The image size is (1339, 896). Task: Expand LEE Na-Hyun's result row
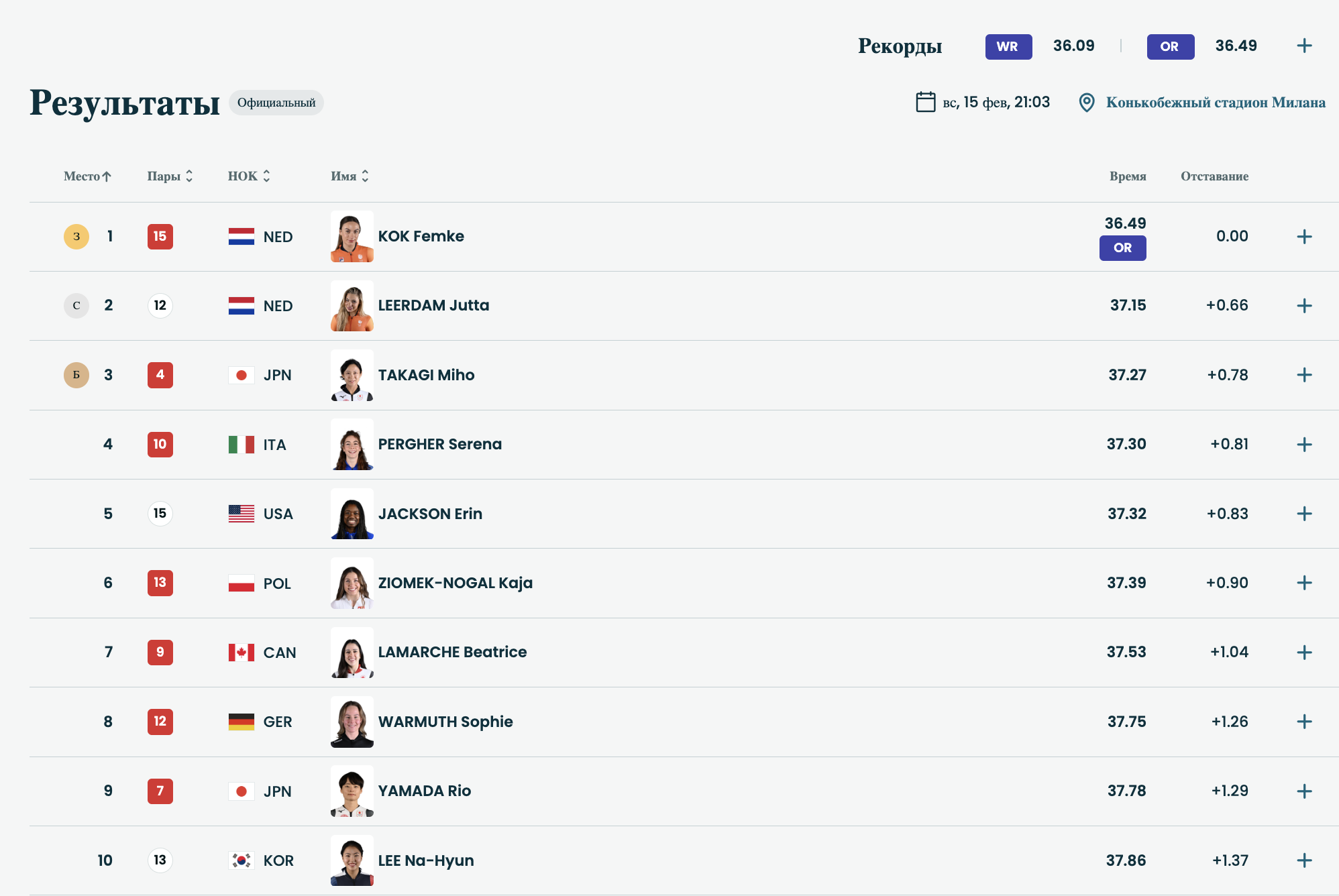click(x=1304, y=860)
